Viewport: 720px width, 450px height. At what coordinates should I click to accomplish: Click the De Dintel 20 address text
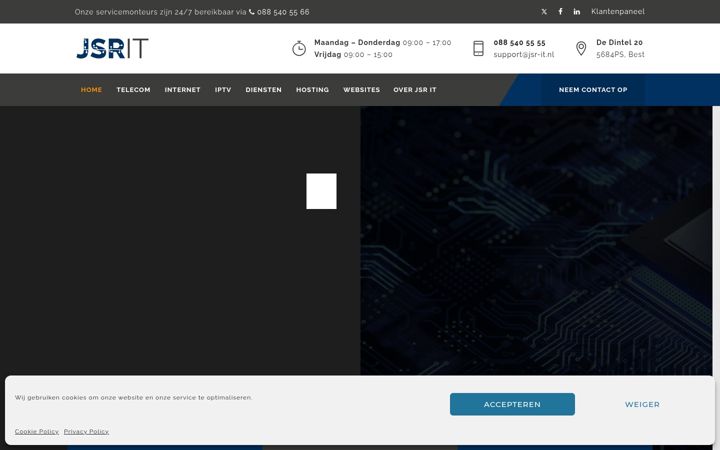click(x=619, y=42)
